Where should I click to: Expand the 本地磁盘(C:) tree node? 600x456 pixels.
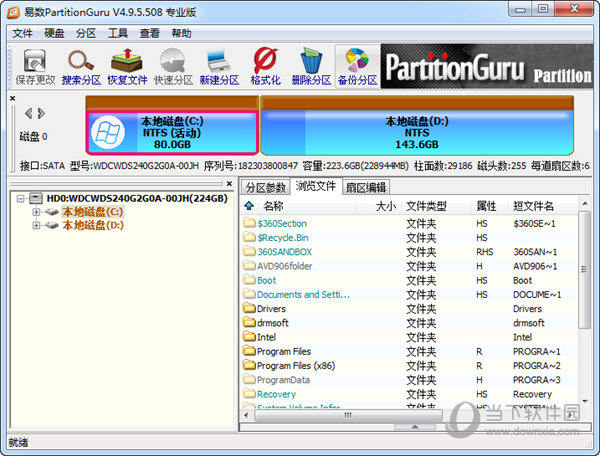[36, 212]
